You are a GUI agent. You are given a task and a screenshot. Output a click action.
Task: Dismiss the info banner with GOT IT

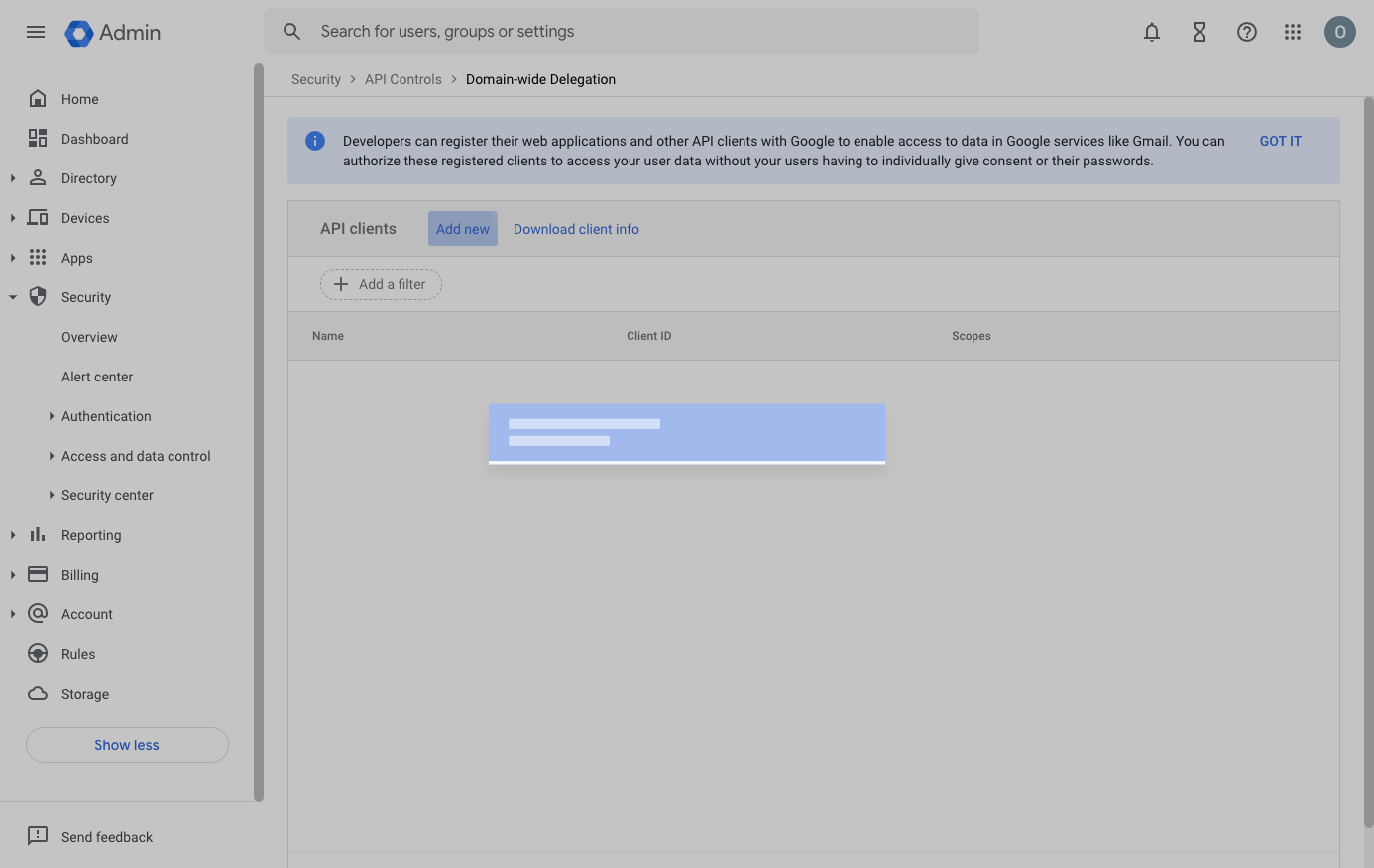(x=1280, y=141)
